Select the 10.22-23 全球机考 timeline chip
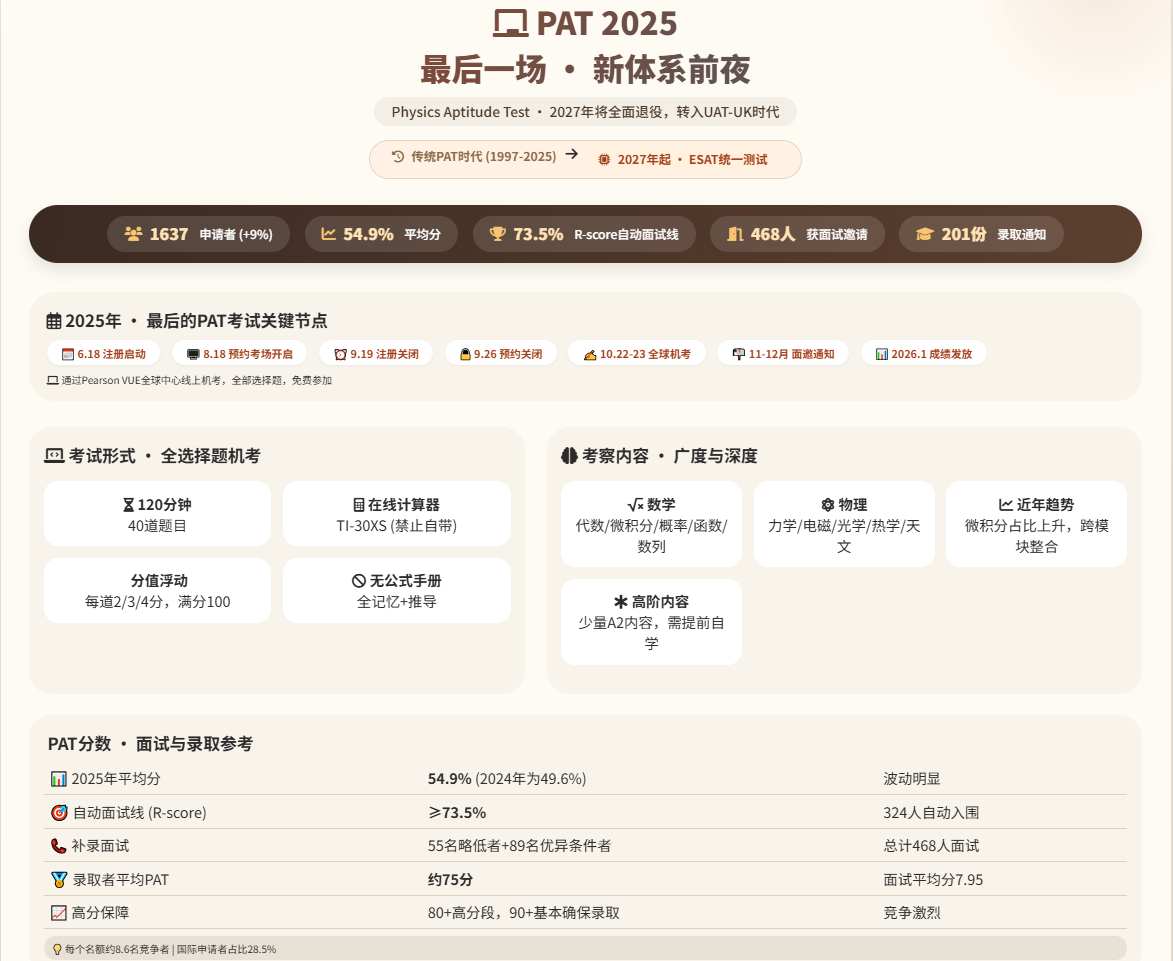The height and width of the screenshot is (961, 1173). coord(637,354)
